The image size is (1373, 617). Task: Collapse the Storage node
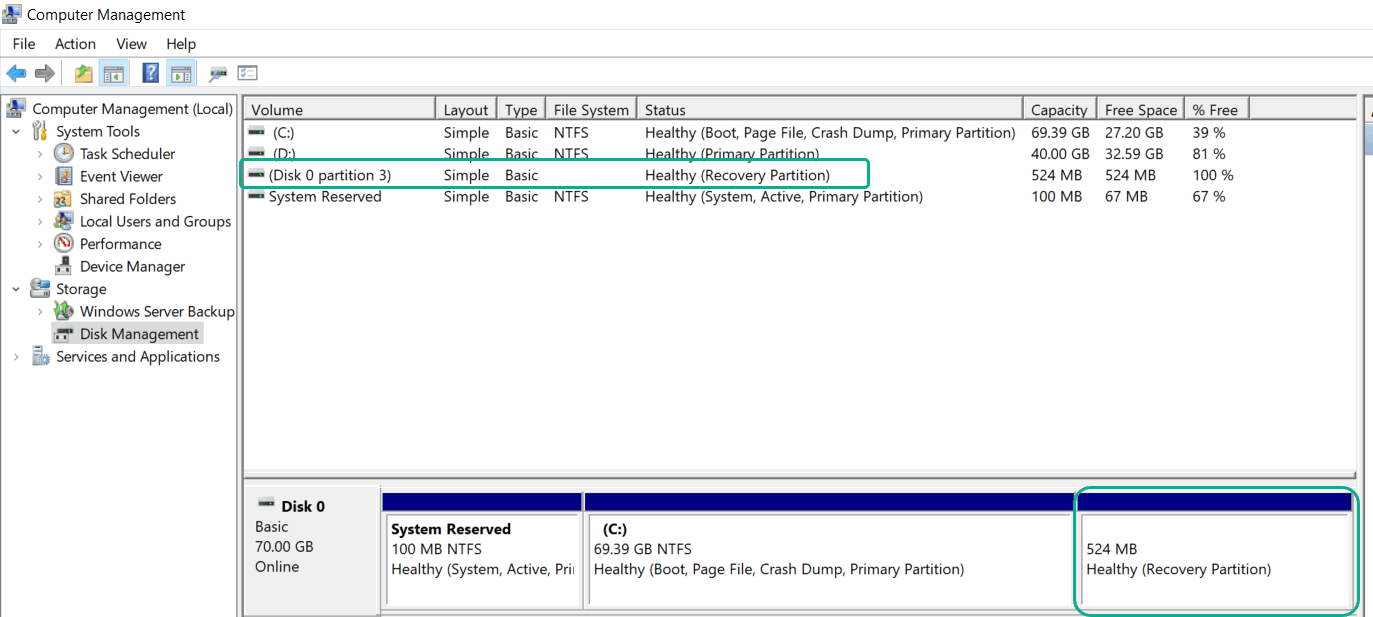16,288
